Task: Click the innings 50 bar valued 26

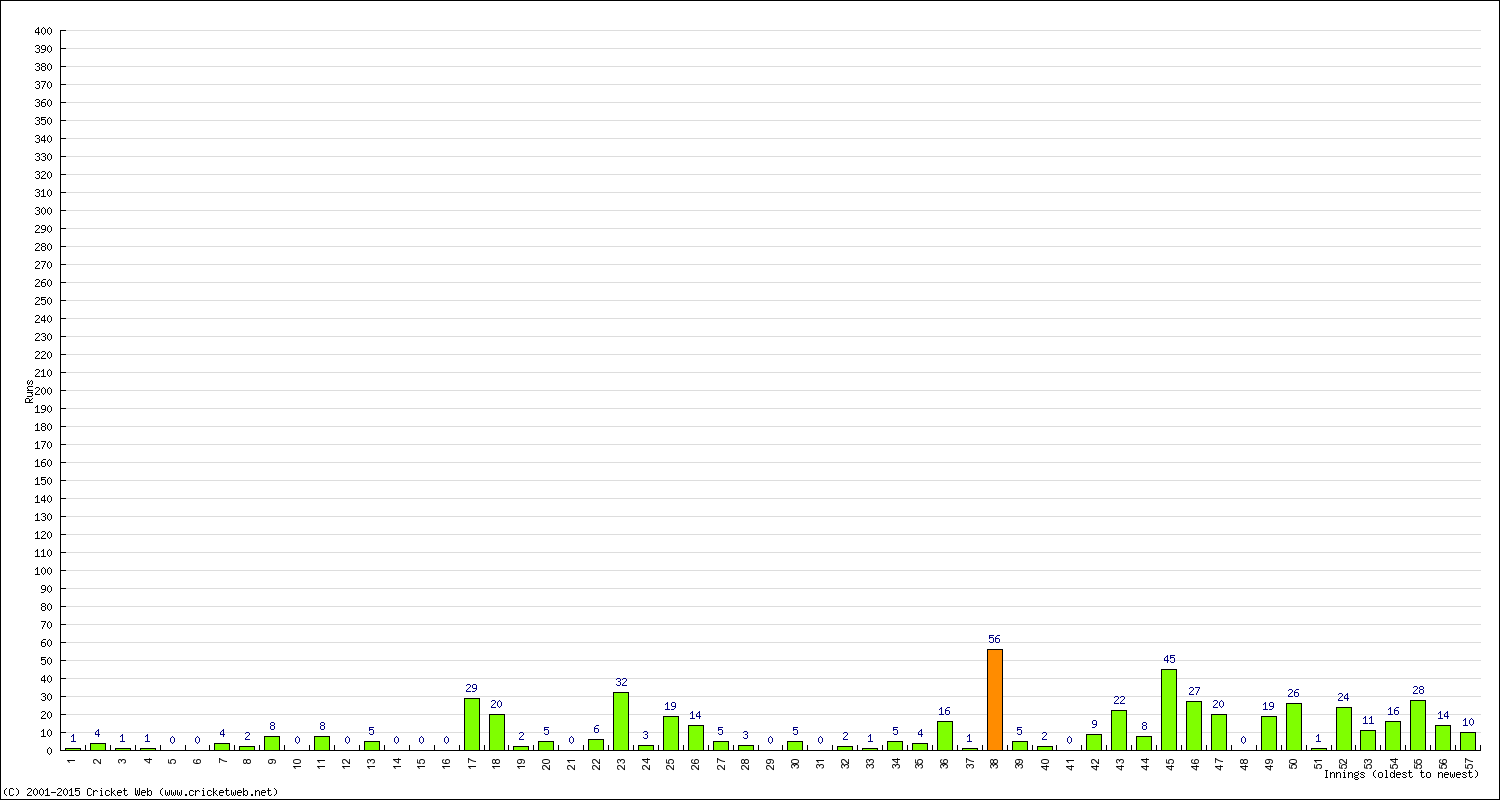Action: [x=1293, y=726]
